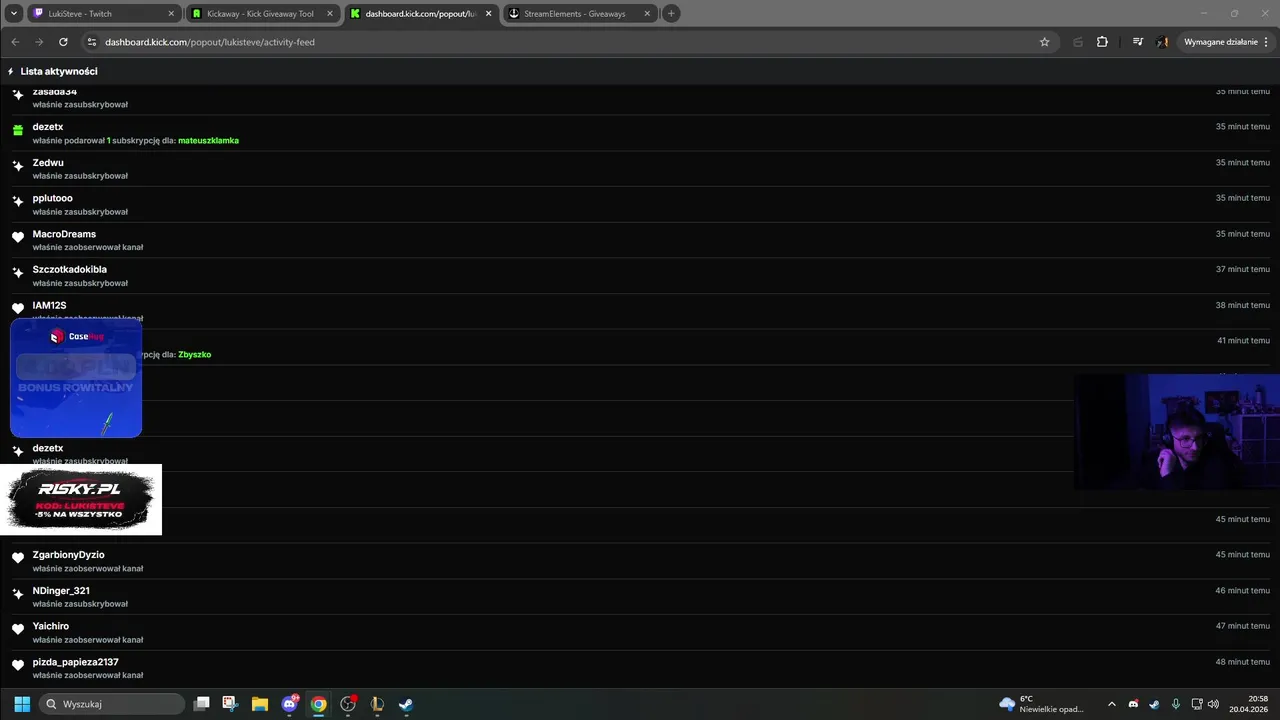Select username MacroDreams in the feed
Screen dimensions: 1280x720
(64, 234)
